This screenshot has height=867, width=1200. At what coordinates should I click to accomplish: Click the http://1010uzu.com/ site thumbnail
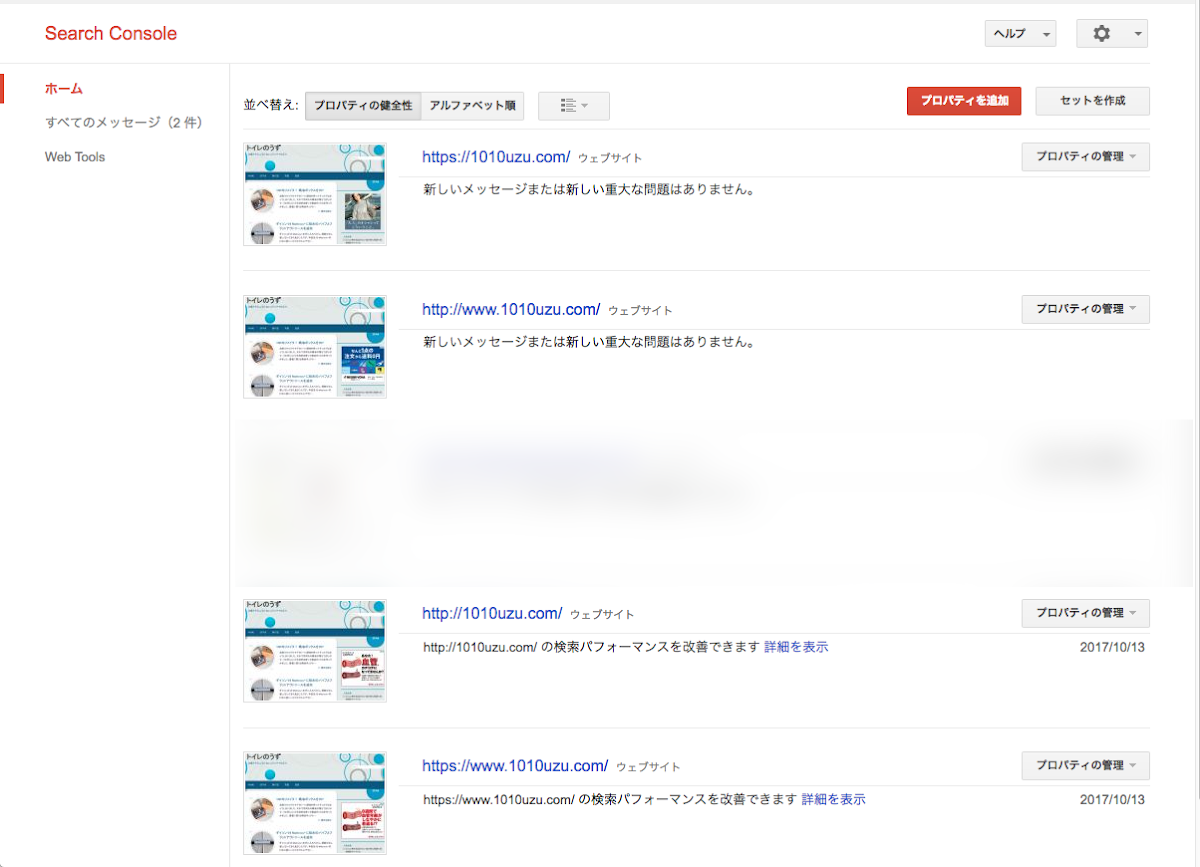[315, 650]
